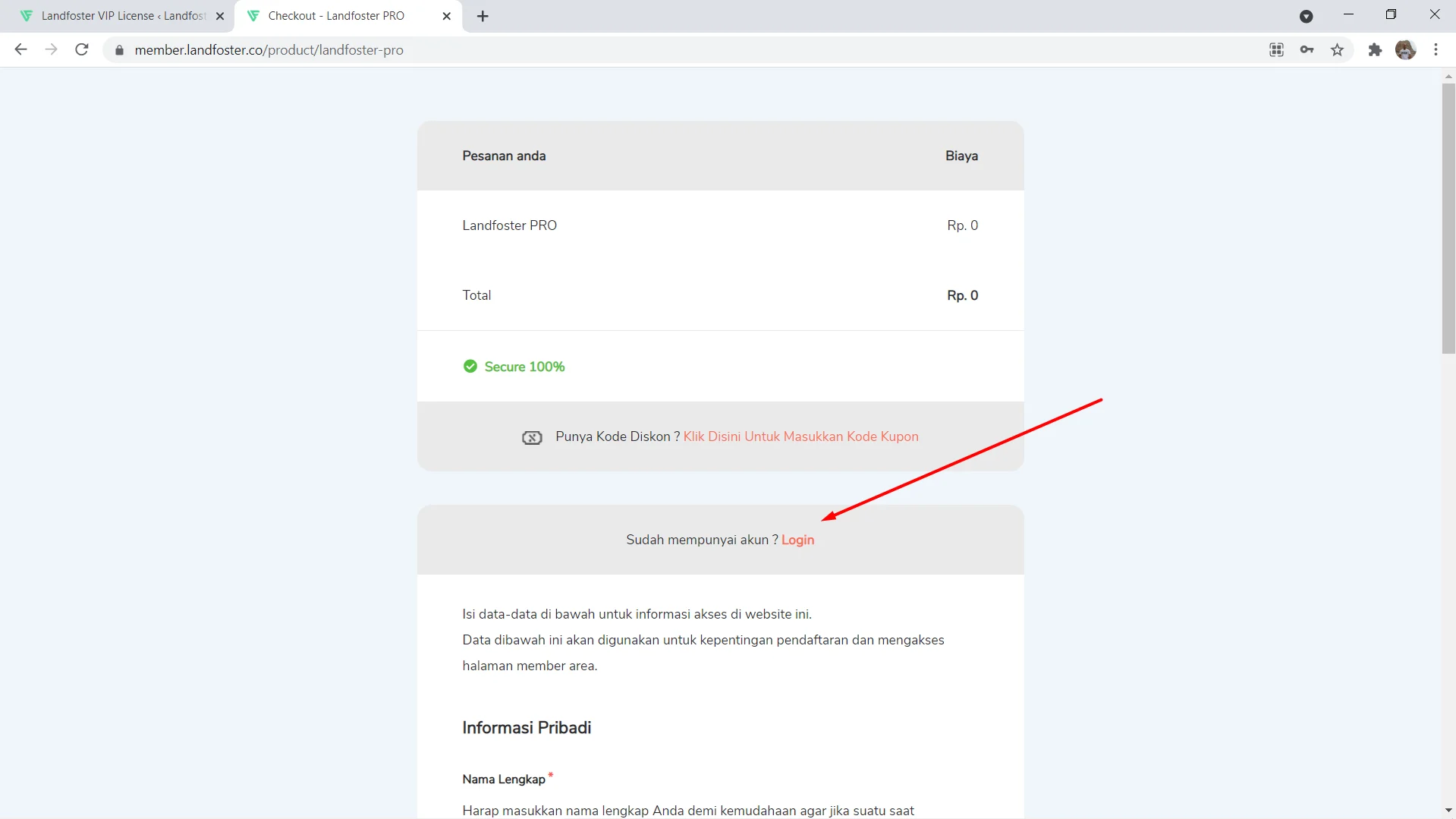Click the Biaya column header
Image resolution: width=1456 pixels, height=819 pixels.
coord(961,156)
